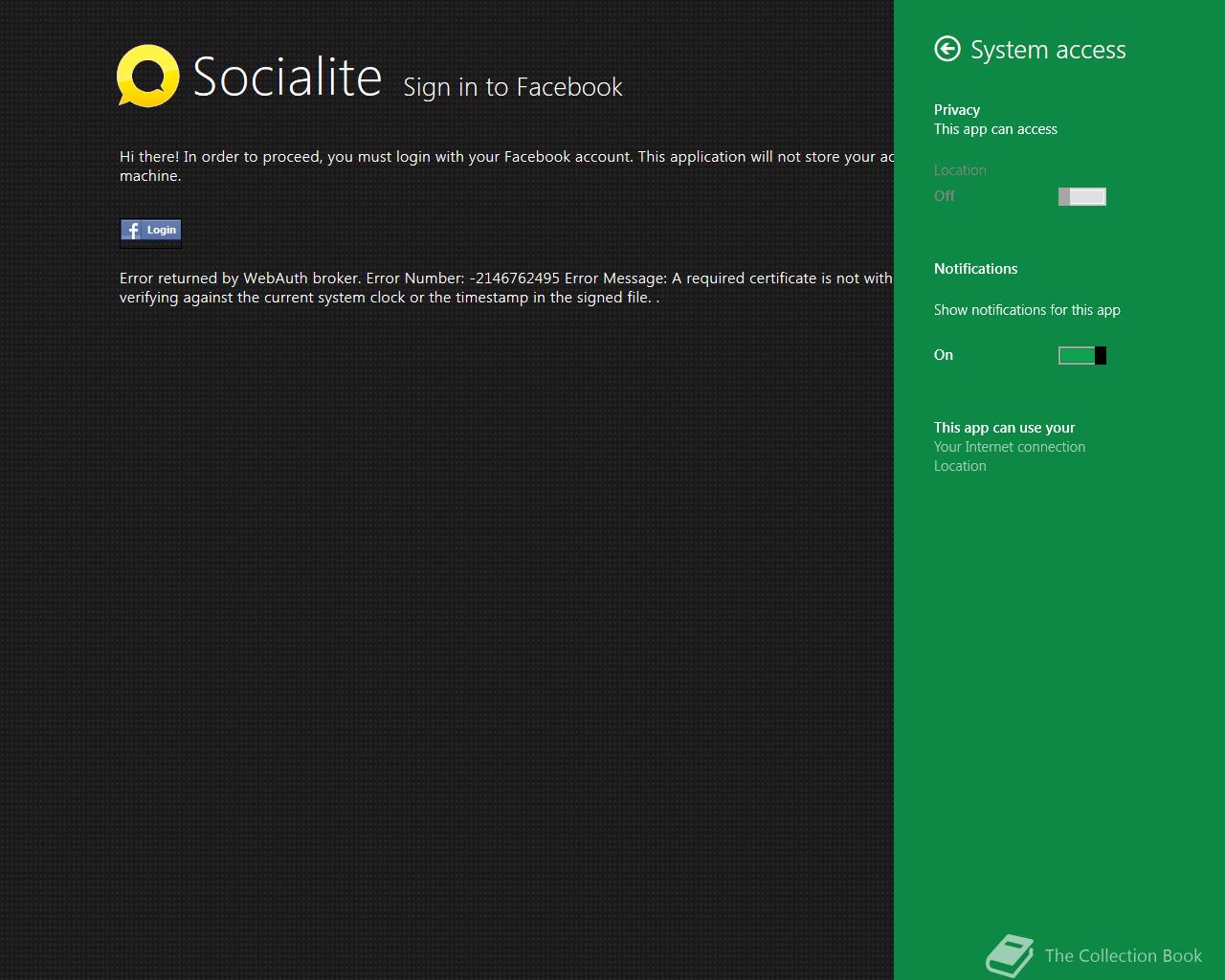Click Location under 'This app can use your'
1225x980 pixels.
pyautogui.click(x=960, y=466)
